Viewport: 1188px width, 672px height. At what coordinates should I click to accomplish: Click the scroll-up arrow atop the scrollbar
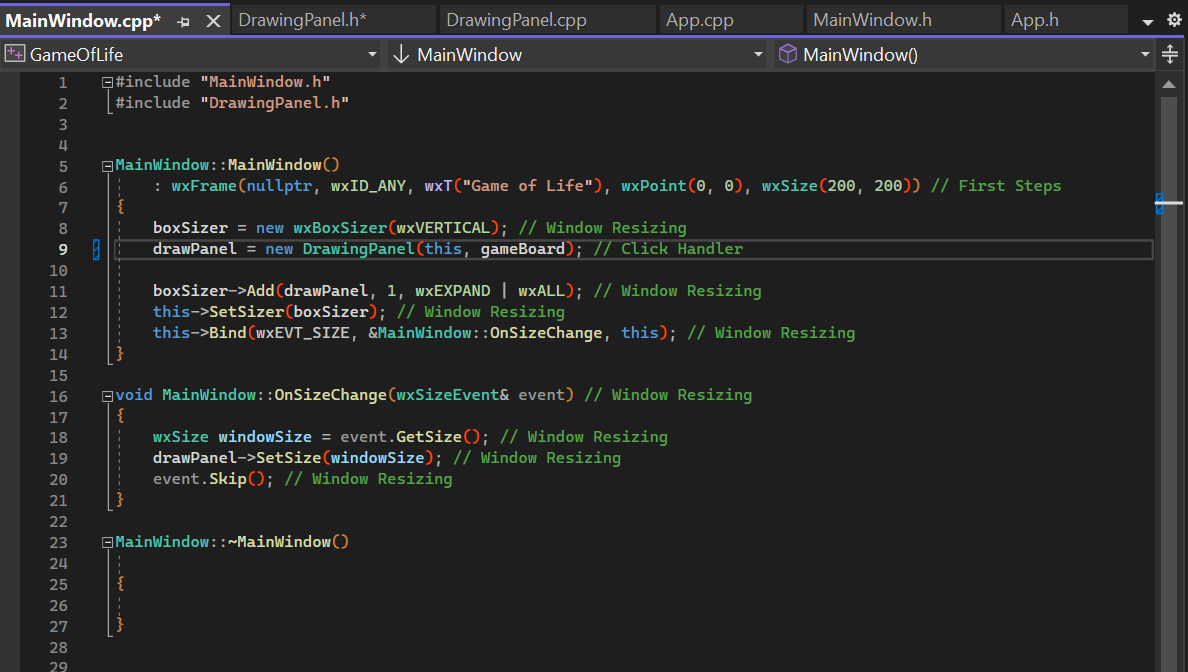pyautogui.click(x=1169, y=85)
